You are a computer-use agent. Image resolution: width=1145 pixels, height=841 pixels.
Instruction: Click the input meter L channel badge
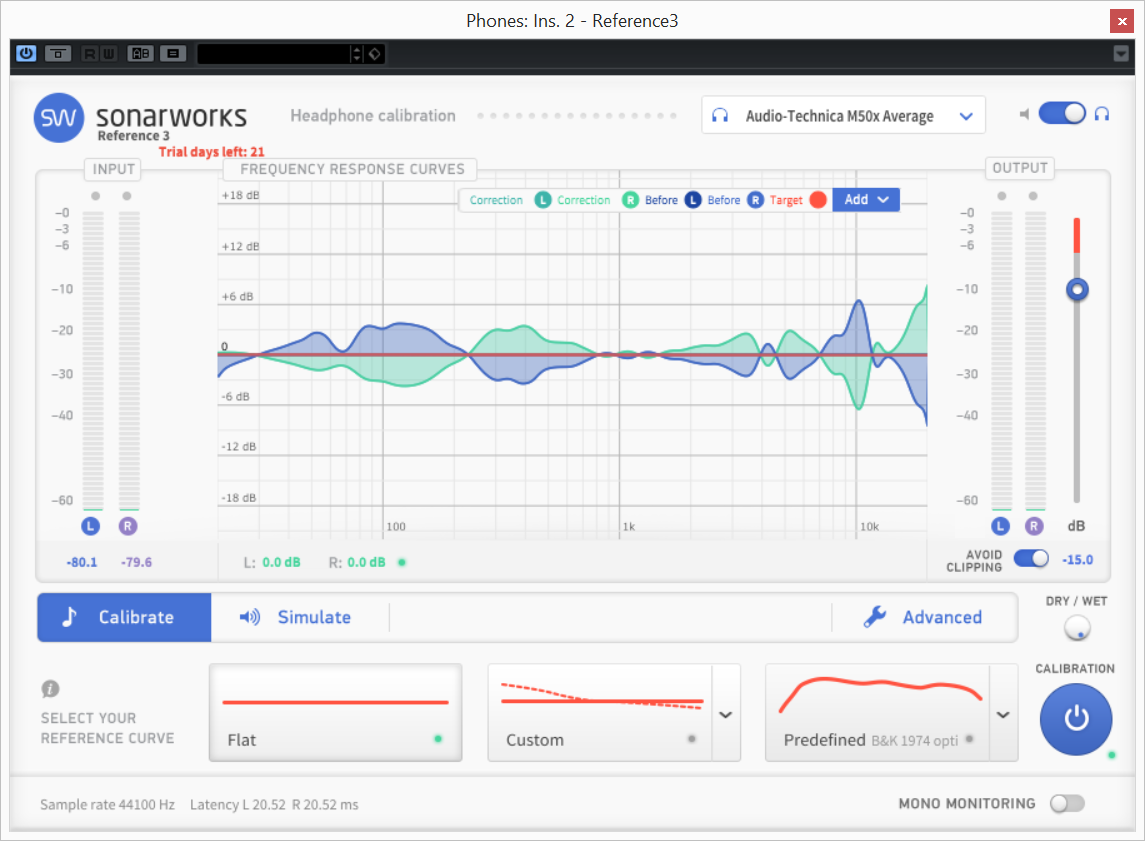click(91, 526)
